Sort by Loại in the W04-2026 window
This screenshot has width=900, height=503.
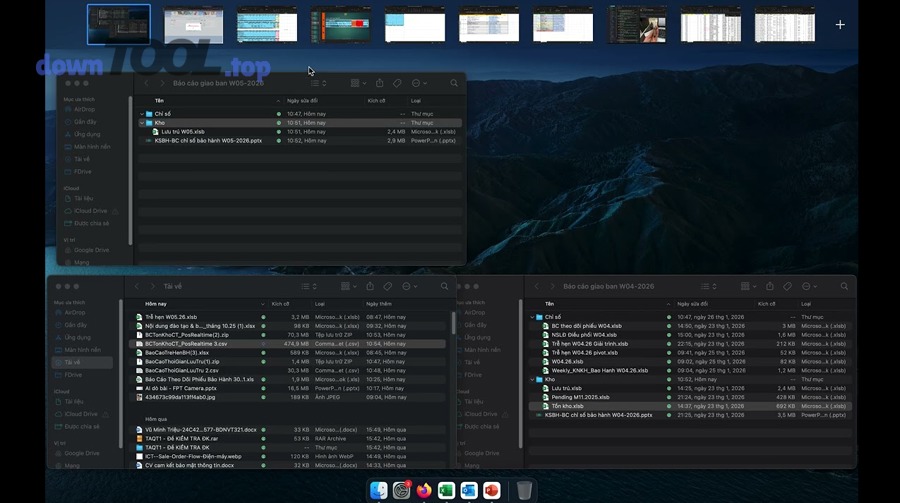[x=806, y=304]
